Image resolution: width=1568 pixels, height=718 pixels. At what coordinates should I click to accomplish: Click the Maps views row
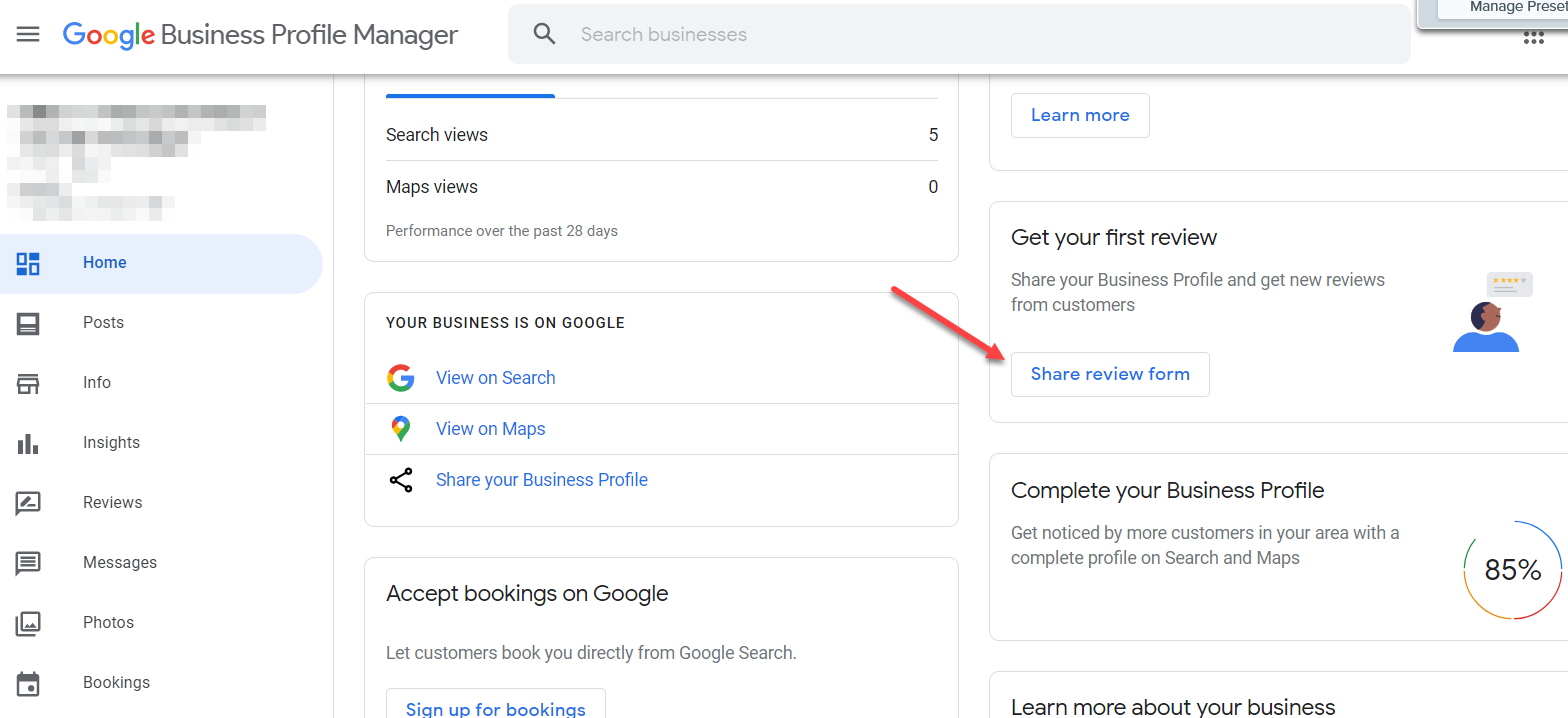click(x=662, y=187)
